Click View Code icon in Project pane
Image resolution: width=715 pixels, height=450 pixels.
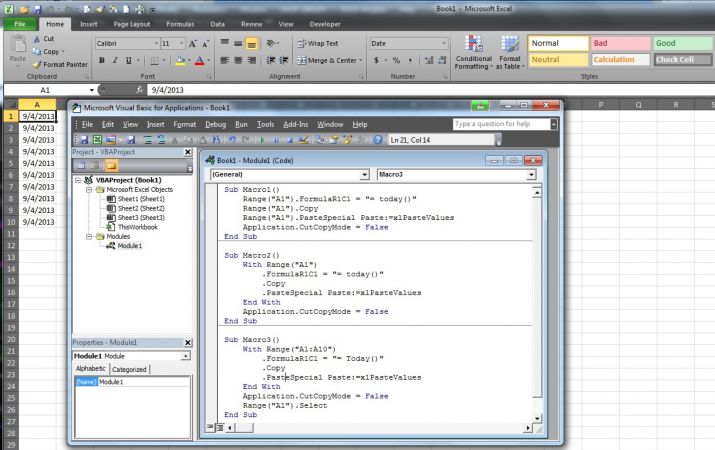click(81, 166)
